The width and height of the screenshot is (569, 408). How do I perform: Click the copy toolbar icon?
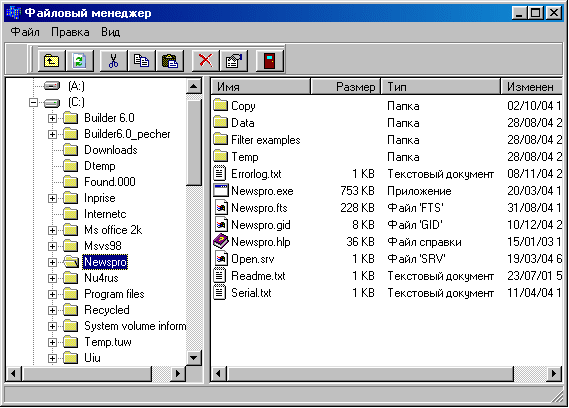tap(141, 60)
